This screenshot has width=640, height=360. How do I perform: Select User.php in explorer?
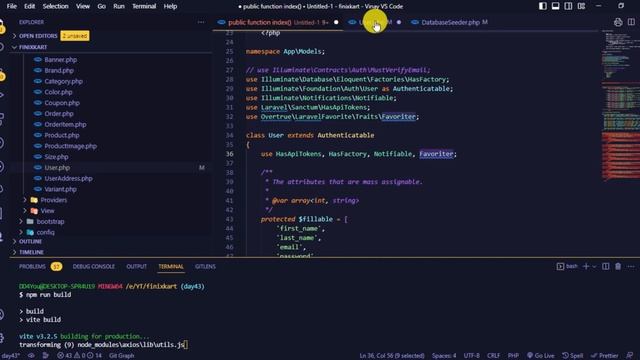(x=57, y=168)
